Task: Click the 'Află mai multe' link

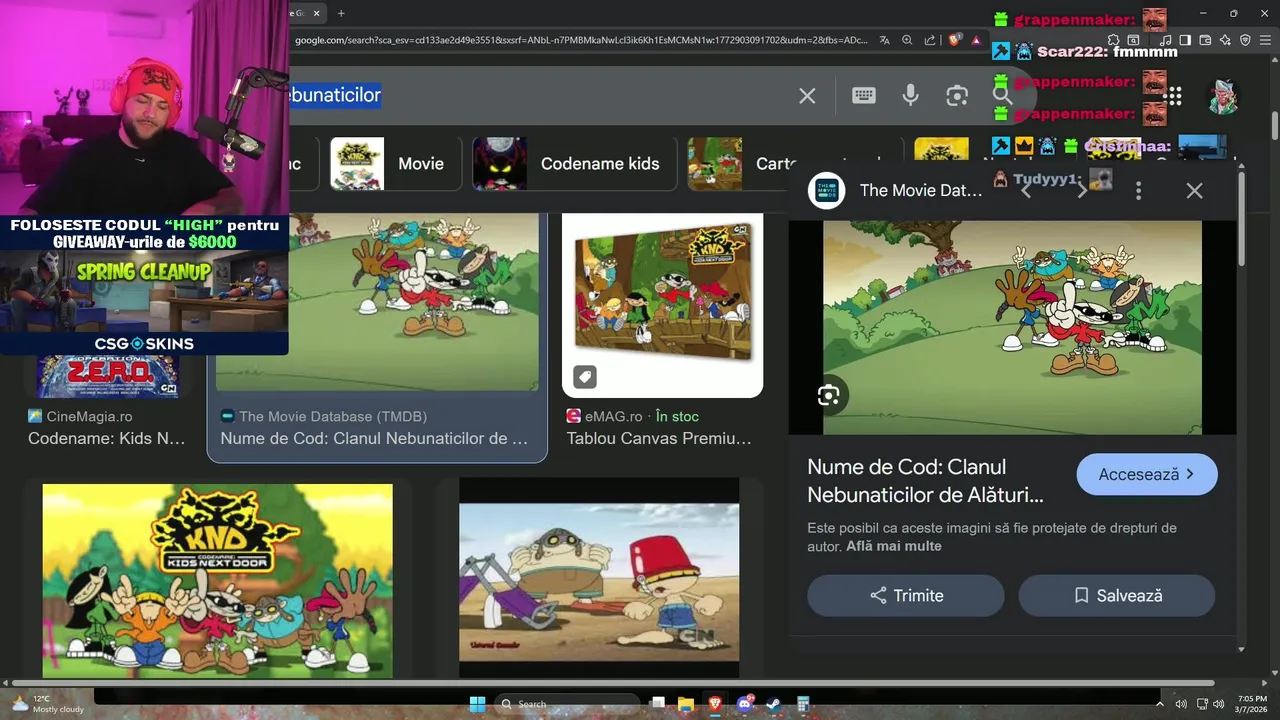Action: point(894,546)
